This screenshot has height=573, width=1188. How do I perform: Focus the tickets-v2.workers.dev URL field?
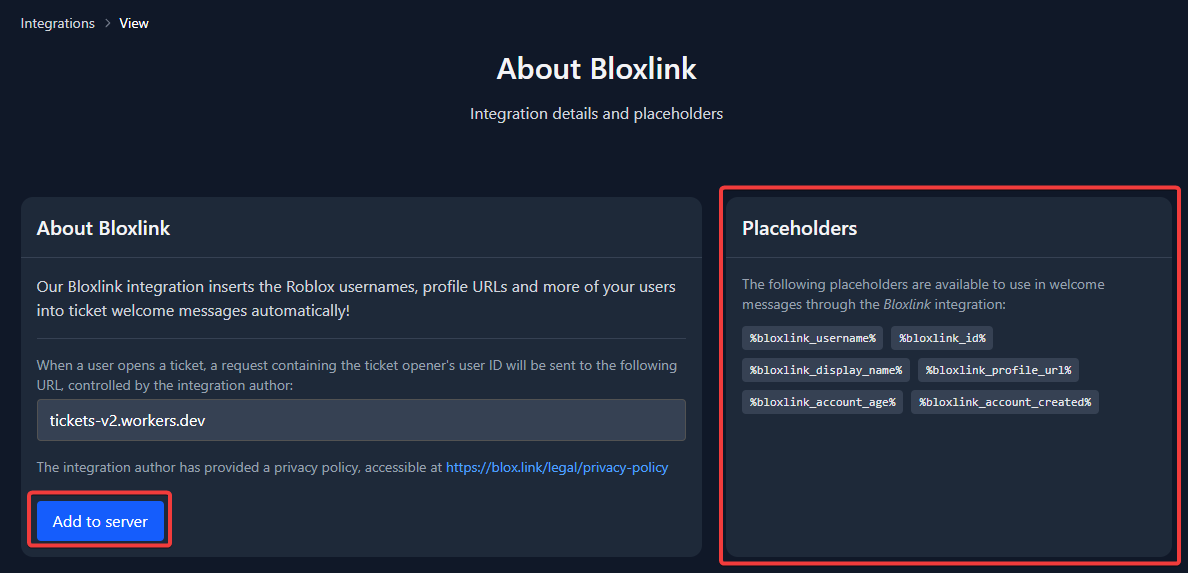tap(361, 420)
